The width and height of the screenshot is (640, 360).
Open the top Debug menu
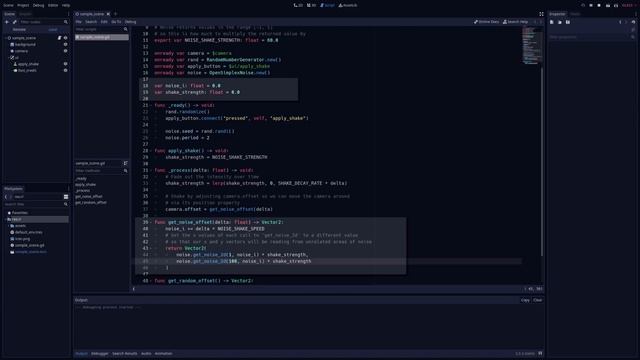(x=38, y=5)
